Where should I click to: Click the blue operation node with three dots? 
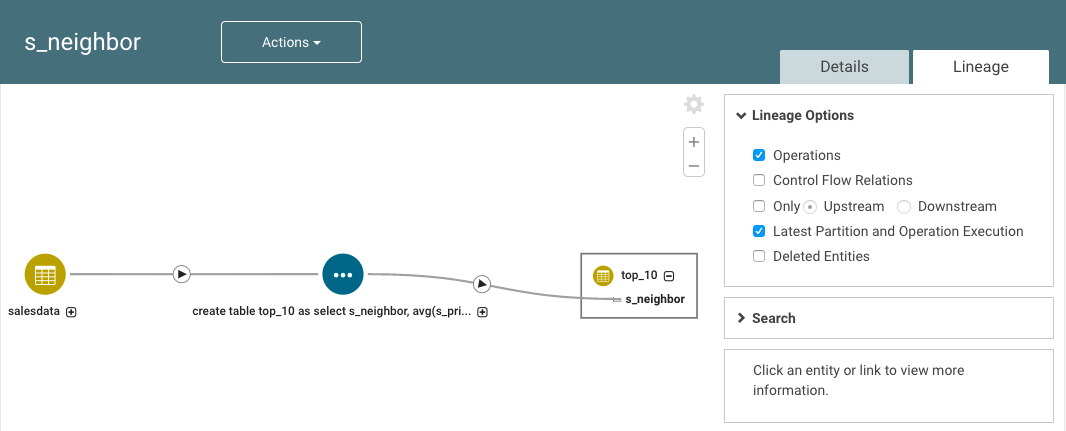[x=343, y=275]
